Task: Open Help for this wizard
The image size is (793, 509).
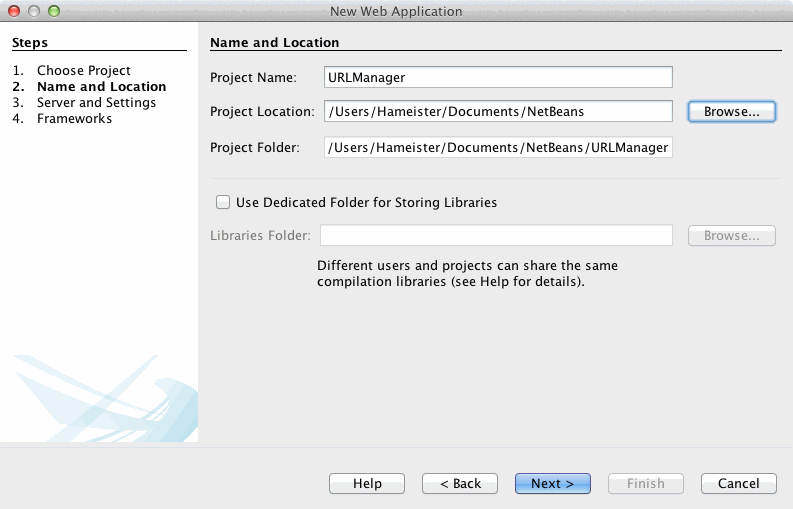Action: point(367,484)
